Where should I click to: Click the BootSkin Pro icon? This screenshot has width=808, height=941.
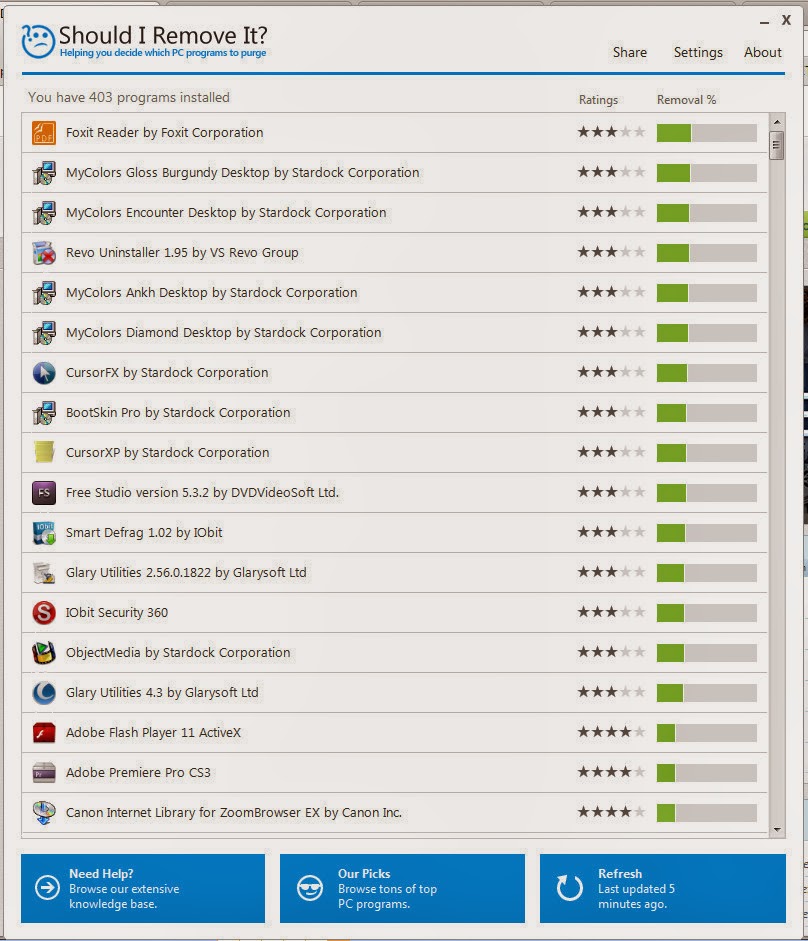click(x=44, y=413)
